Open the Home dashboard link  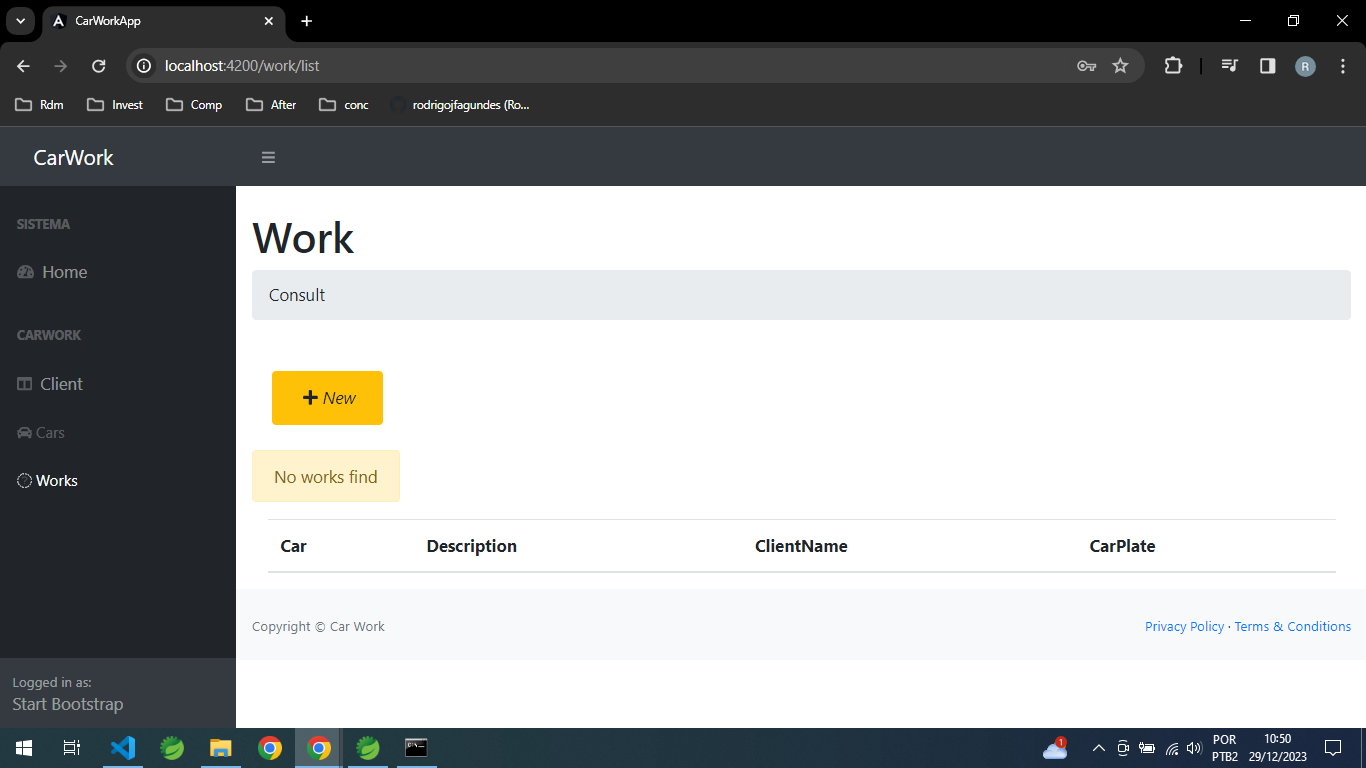coord(52,272)
